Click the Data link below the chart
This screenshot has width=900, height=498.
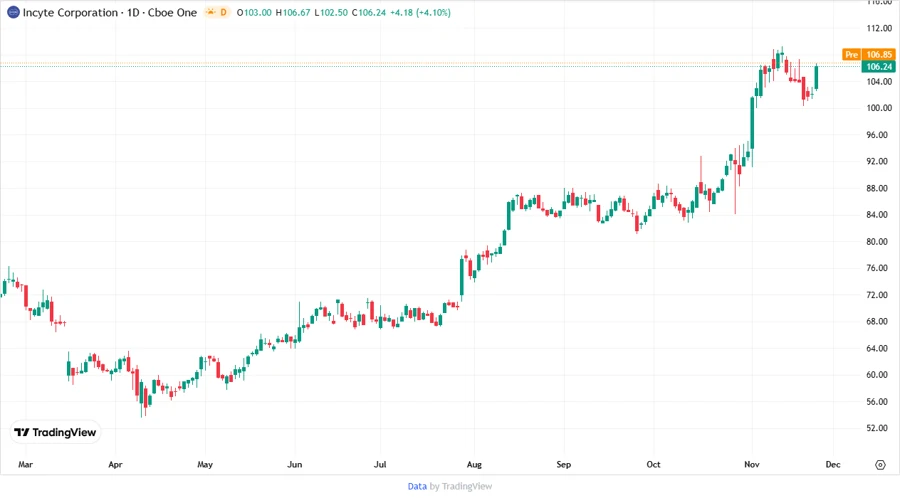(x=417, y=486)
